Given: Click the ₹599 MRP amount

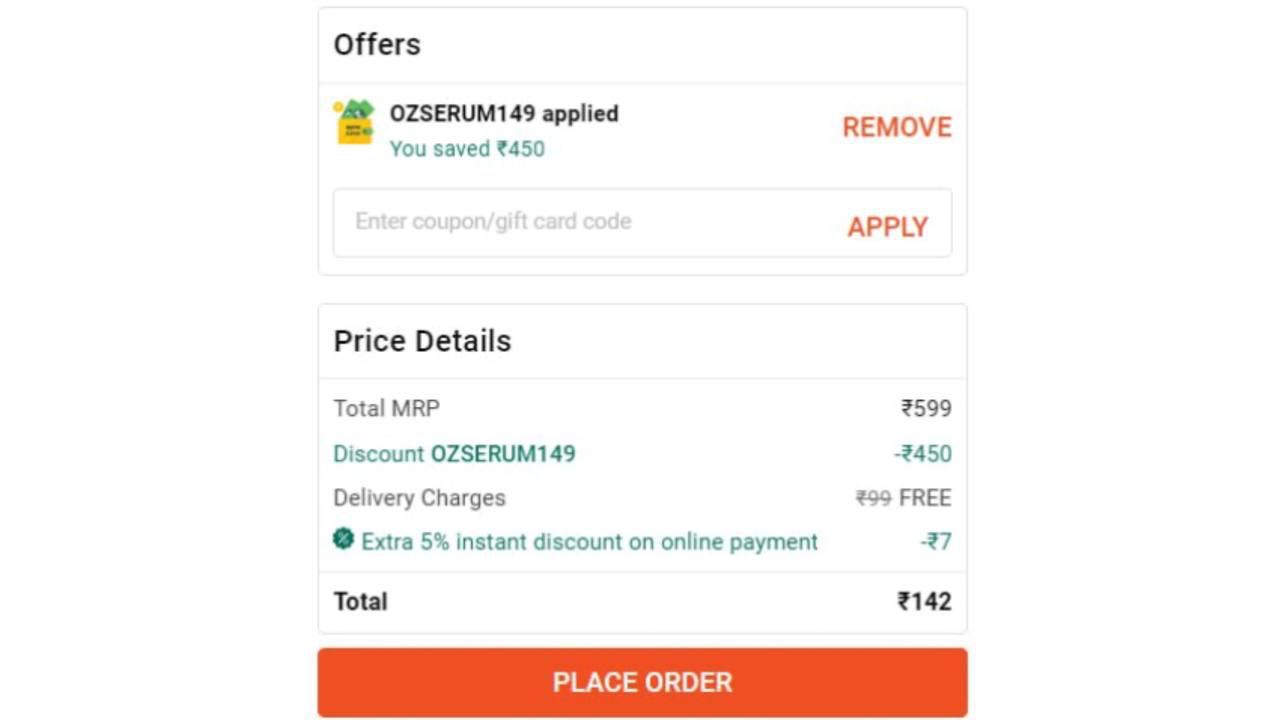Looking at the screenshot, I should pos(926,408).
